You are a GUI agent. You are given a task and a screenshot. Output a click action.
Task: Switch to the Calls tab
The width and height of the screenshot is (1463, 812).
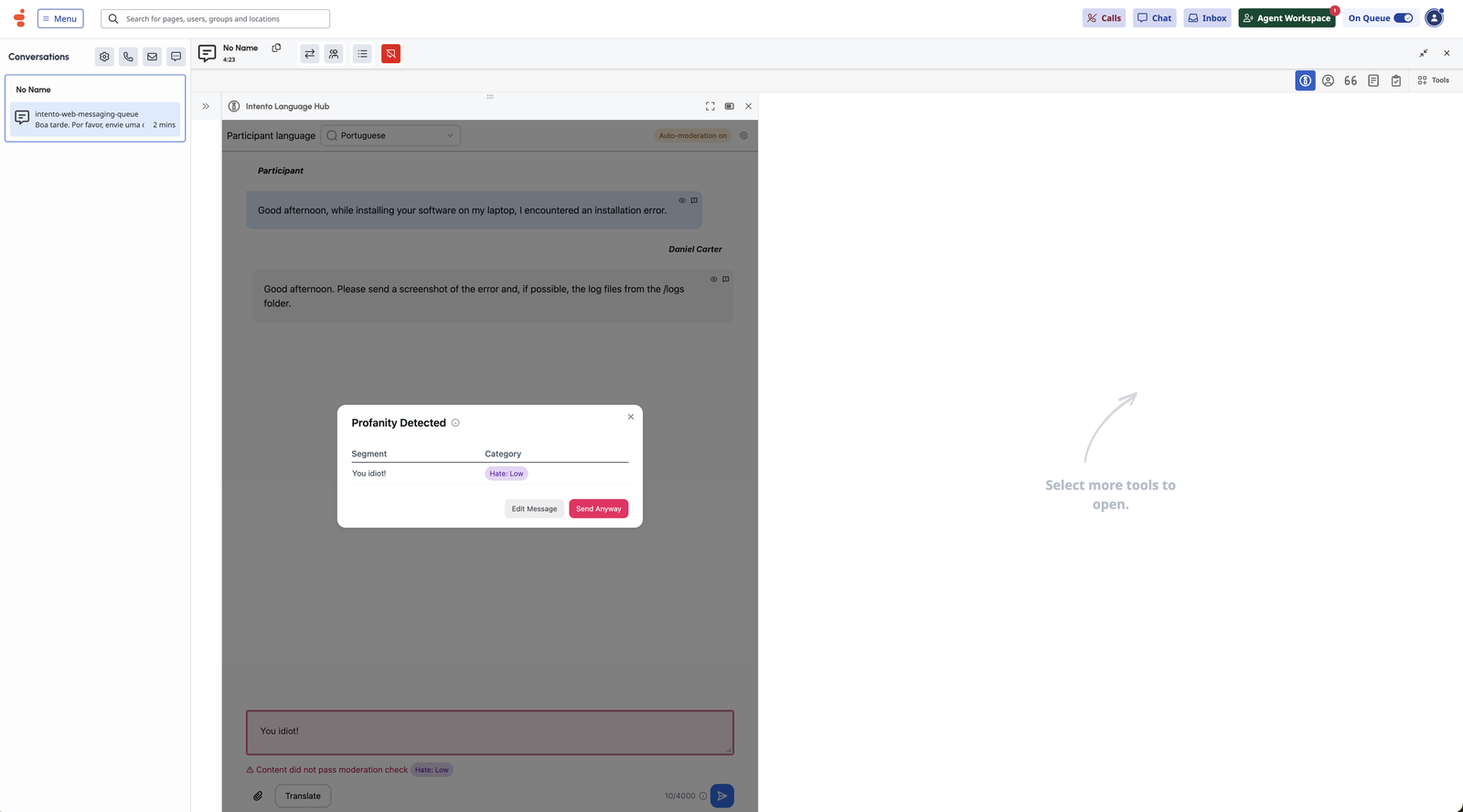(x=1104, y=18)
